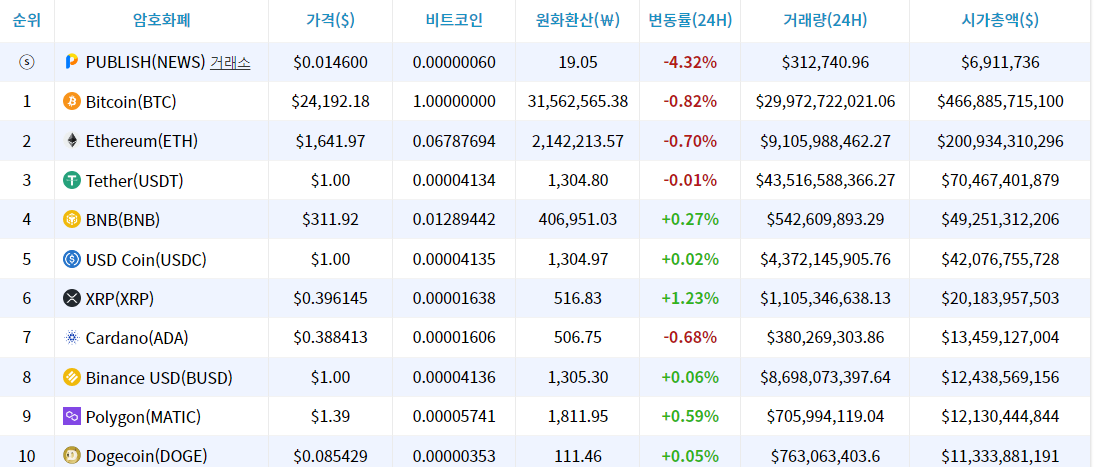Select XRP price $0.396145
The height and width of the screenshot is (467, 1095).
(330, 299)
